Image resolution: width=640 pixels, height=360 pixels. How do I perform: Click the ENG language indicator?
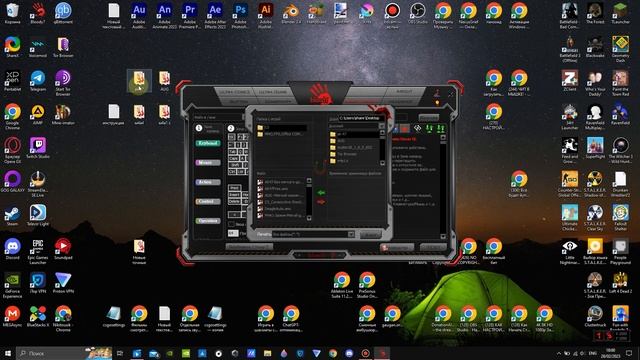point(593,353)
